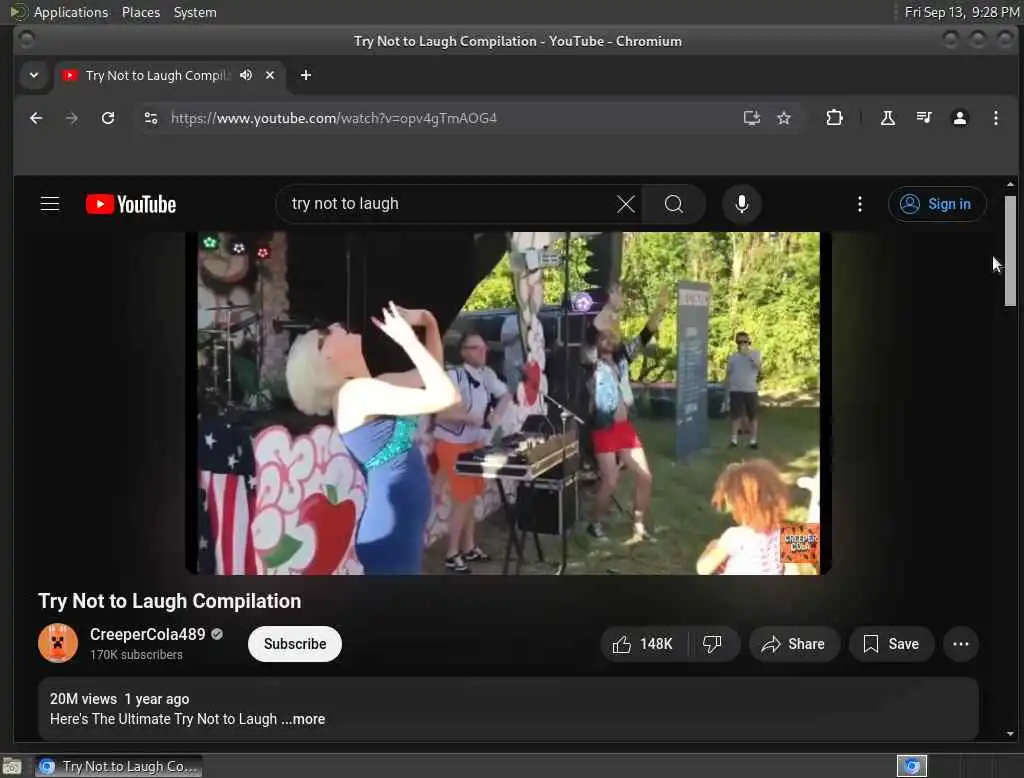Open Chromium three-dot menu
The image size is (1024, 778).
point(995,118)
